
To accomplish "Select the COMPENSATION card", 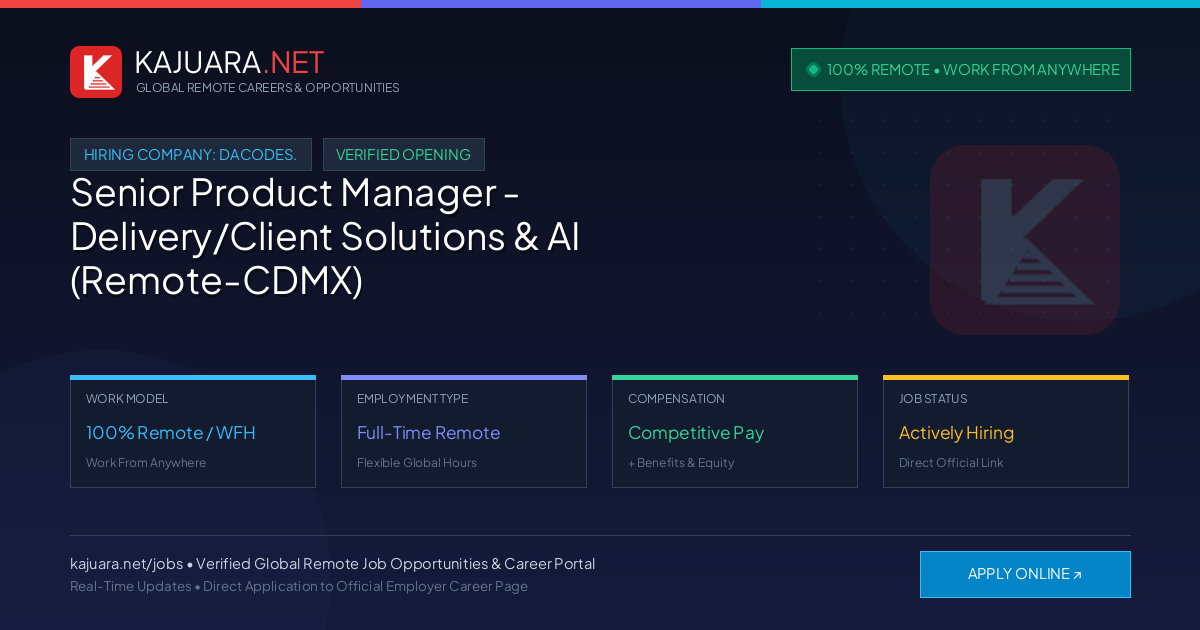I will click(735, 432).
